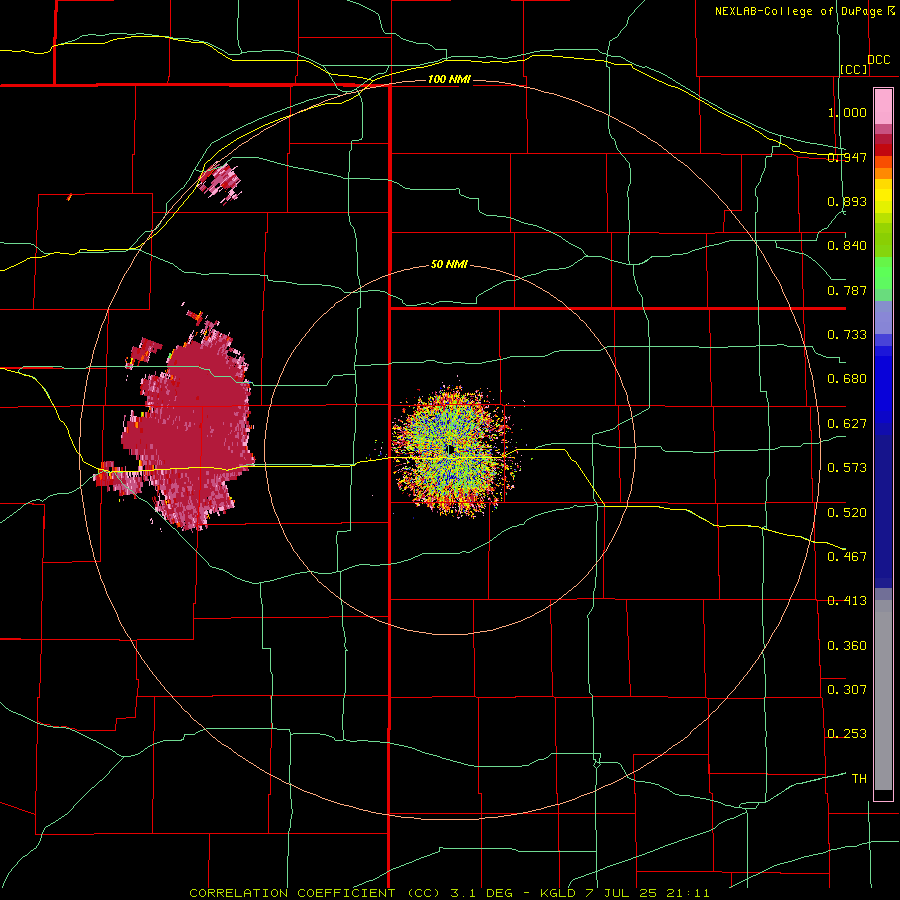The image size is (900, 900).
Task: Click the NEXLAB-College of DuPage watermark text
Action: [x=798, y=11]
